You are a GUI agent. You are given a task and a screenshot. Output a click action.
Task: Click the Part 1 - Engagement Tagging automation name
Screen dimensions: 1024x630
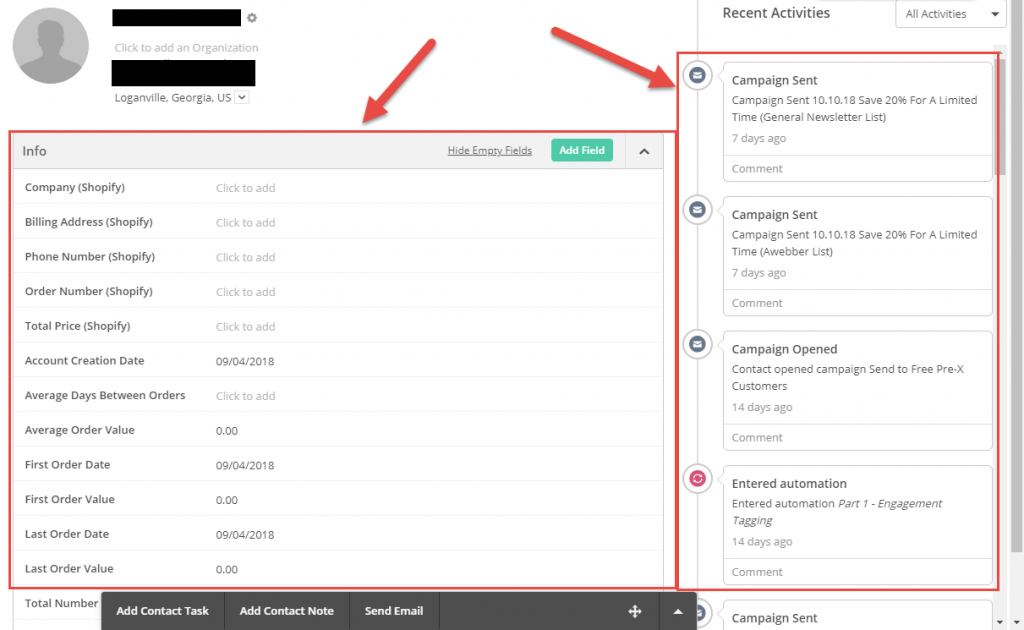click(837, 512)
